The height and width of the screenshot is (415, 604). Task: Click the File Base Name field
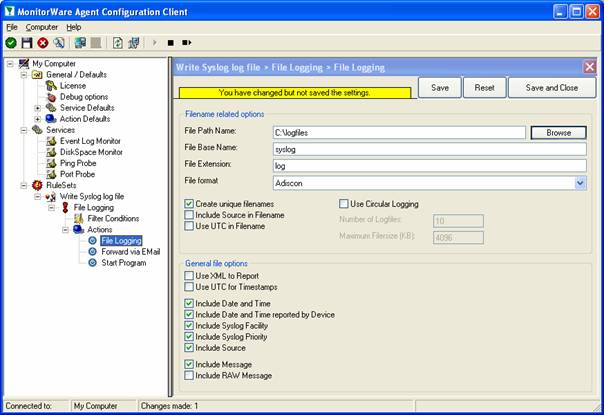click(x=430, y=149)
